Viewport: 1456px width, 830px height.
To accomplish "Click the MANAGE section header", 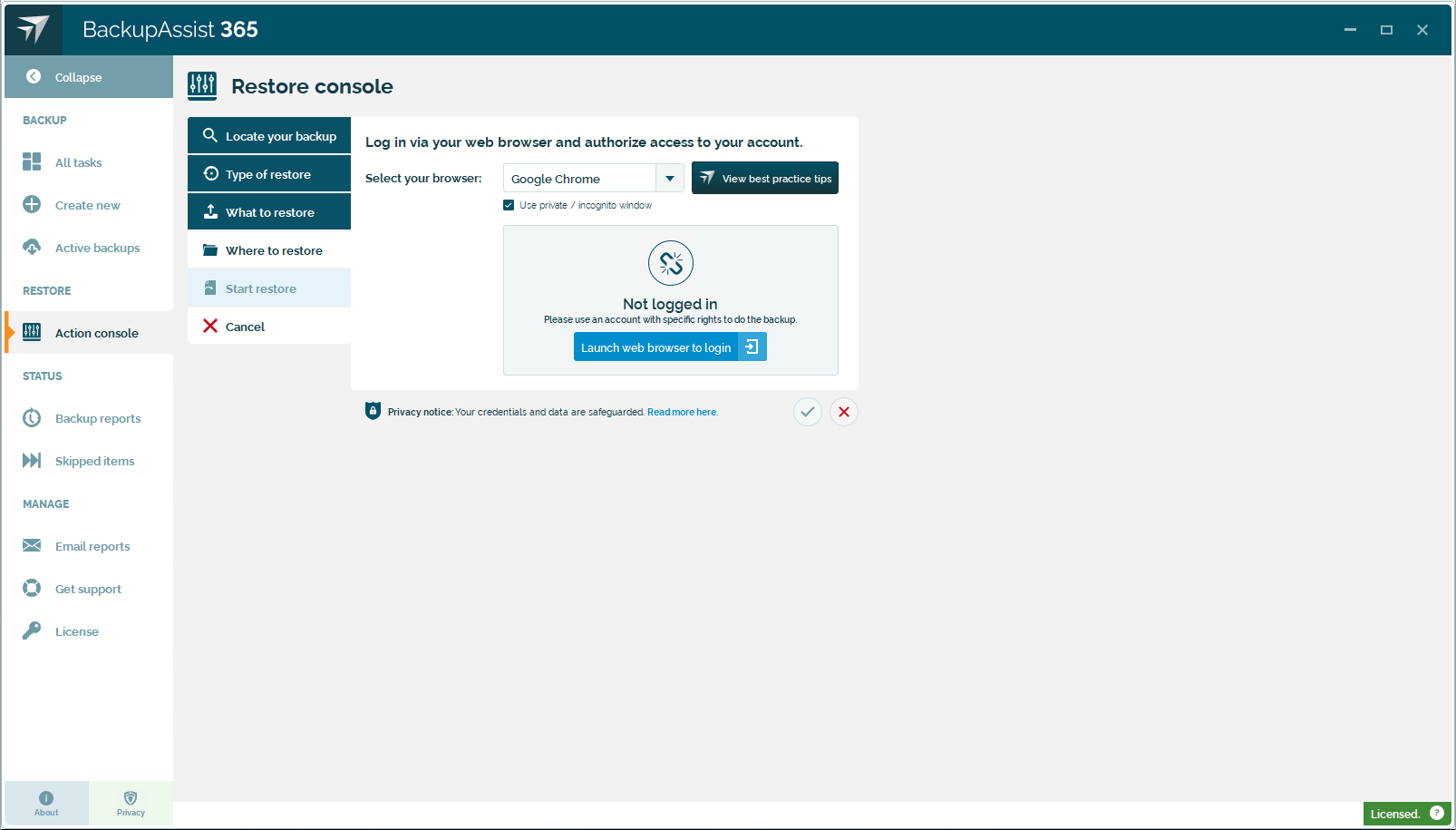I will 46,503.
